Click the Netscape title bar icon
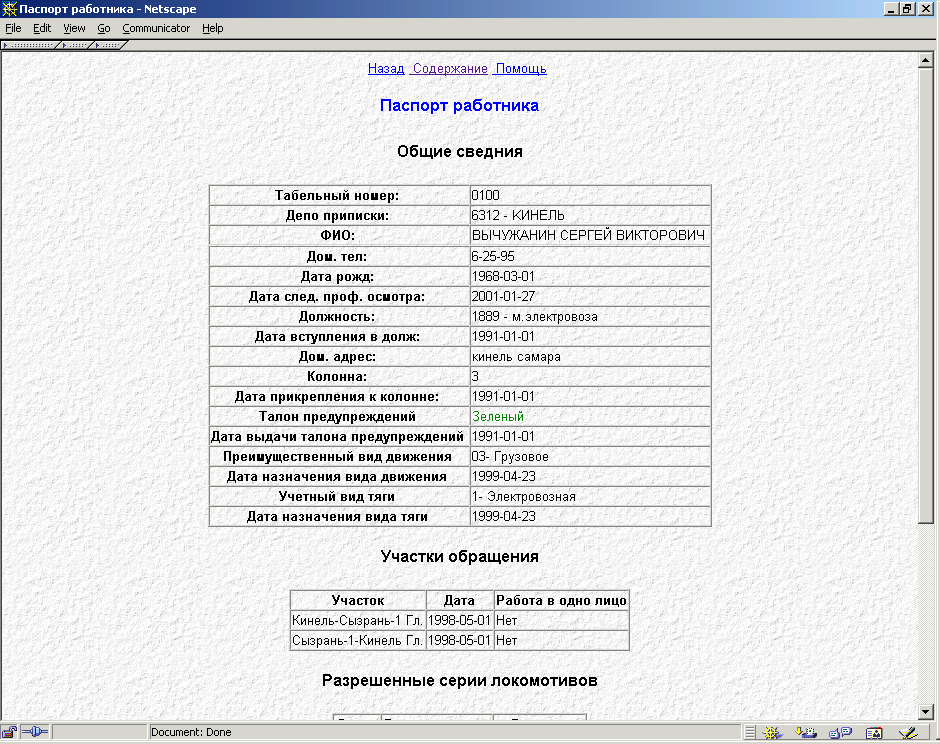The width and height of the screenshot is (940, 744). pyautogui.click(x=9, y=9)
